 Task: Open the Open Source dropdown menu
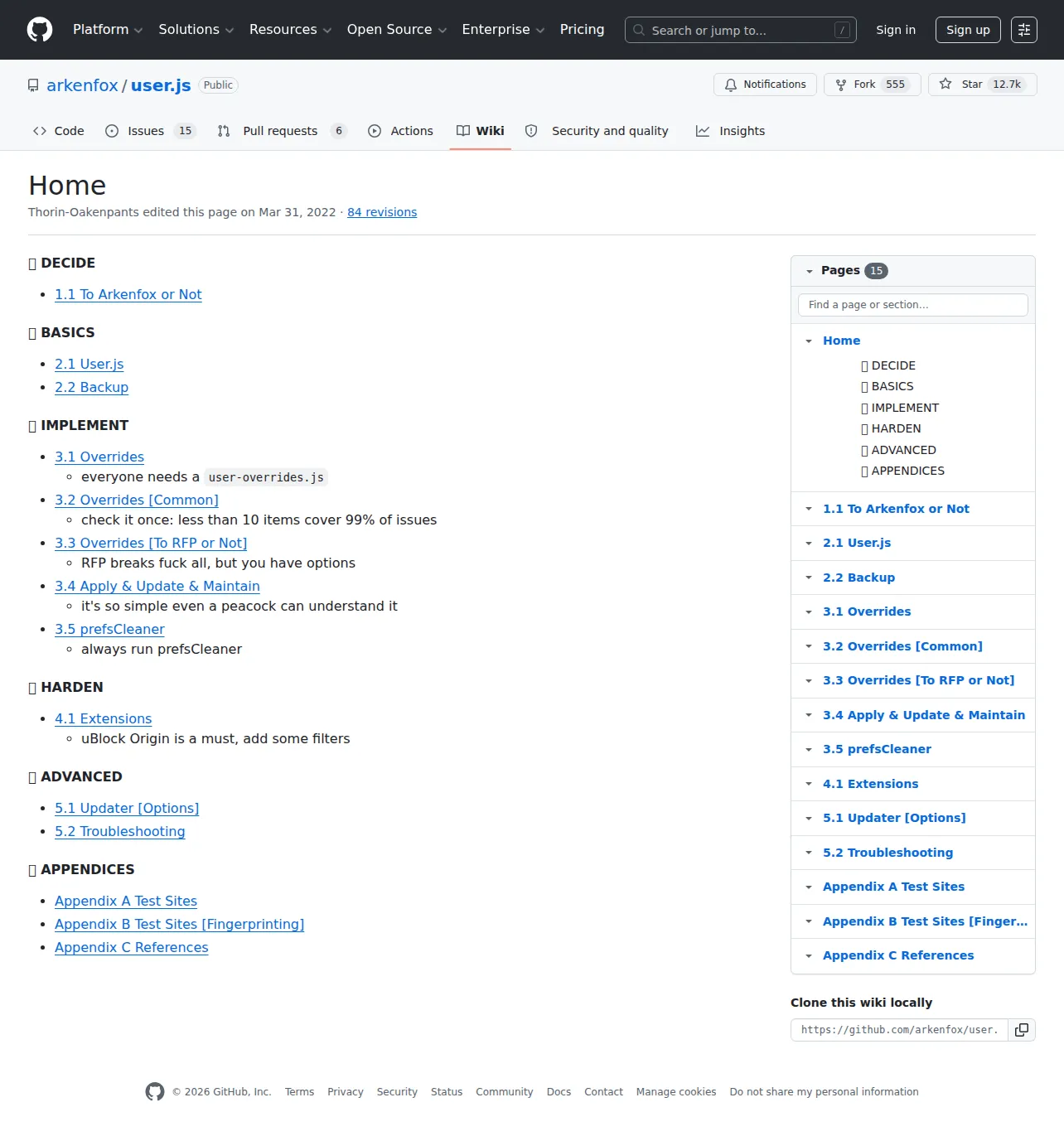click(x=397, y=30)
